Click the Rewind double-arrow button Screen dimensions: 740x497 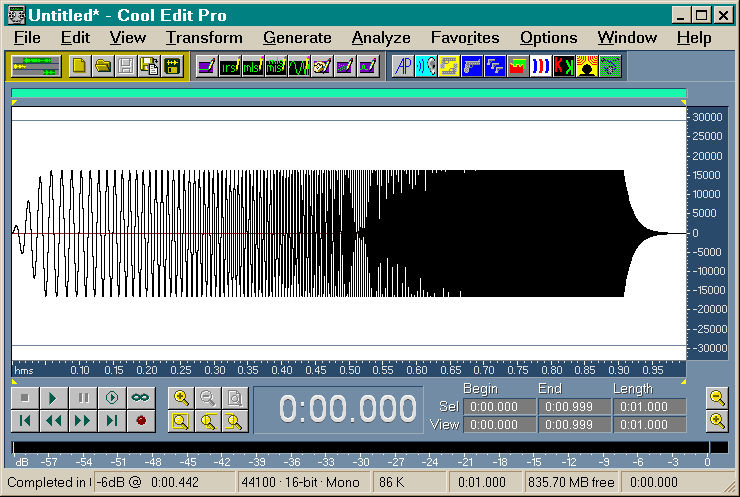pos(54,421)
